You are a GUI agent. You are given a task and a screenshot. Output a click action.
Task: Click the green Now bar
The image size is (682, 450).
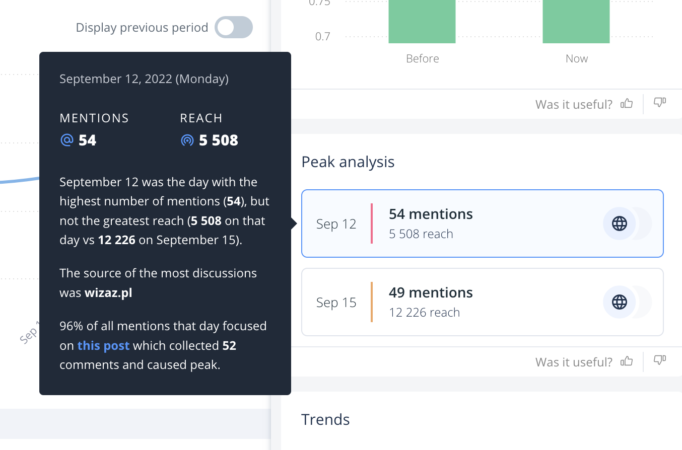(x=576, y=22)
